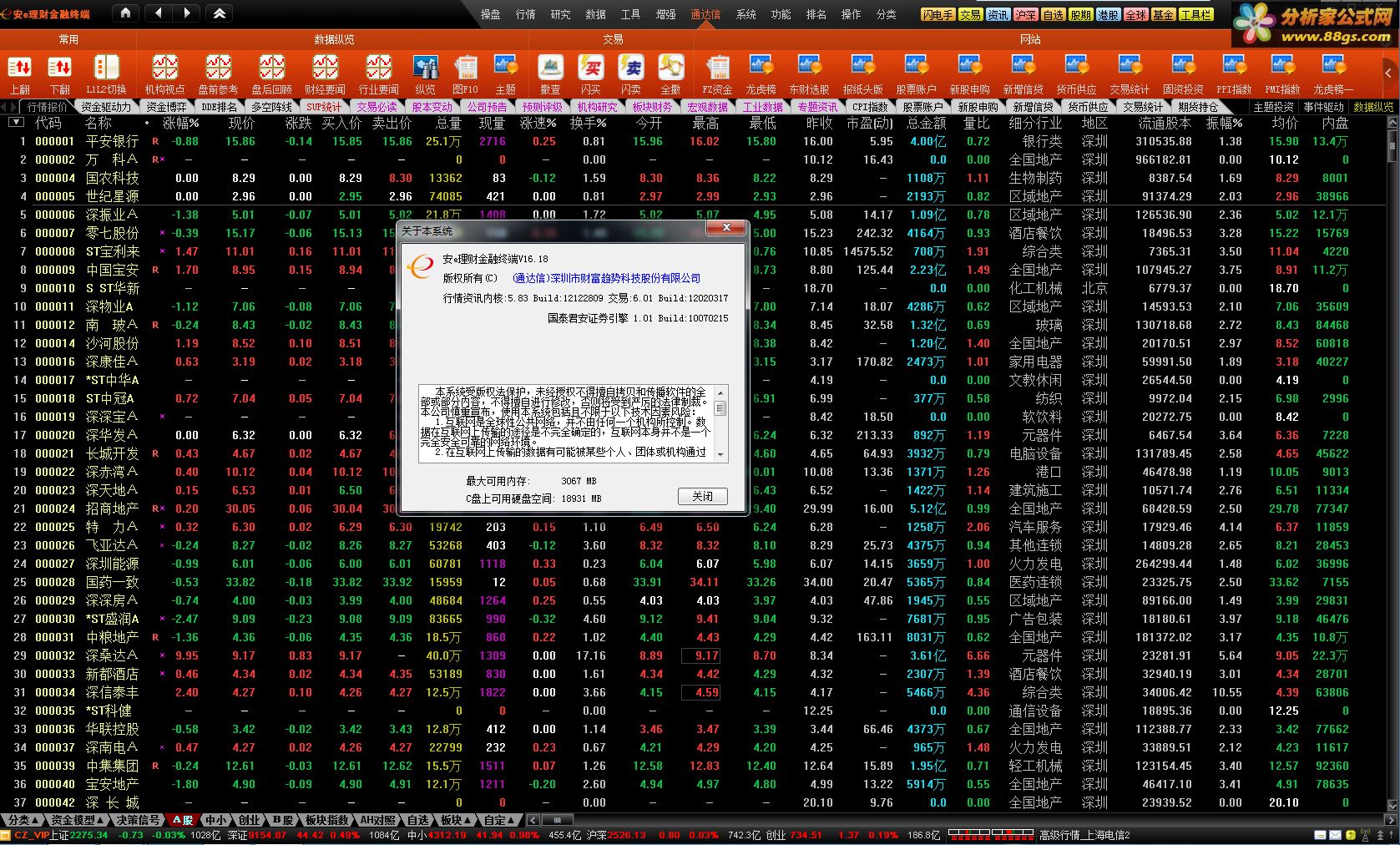Click the 全球 quick button
Screen dimensions: 1400x845
click(1135, 14)
